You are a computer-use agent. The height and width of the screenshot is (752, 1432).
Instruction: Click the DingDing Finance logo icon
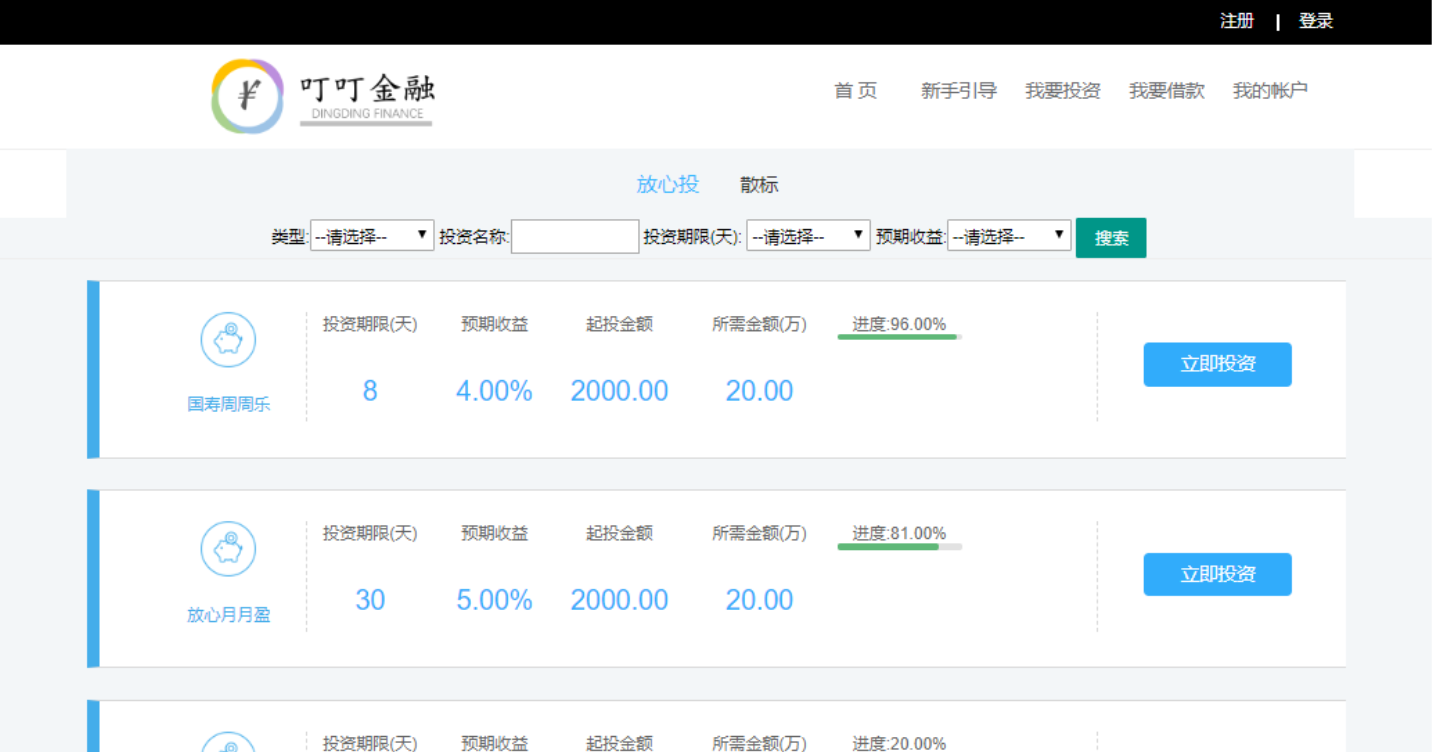point(248,96)
